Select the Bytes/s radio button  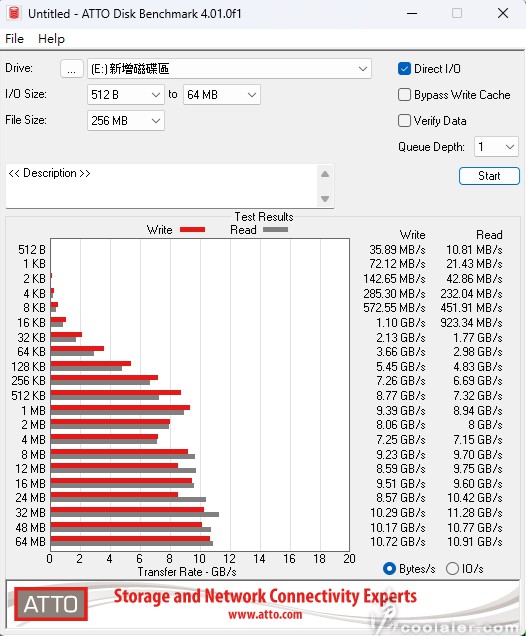389,569
